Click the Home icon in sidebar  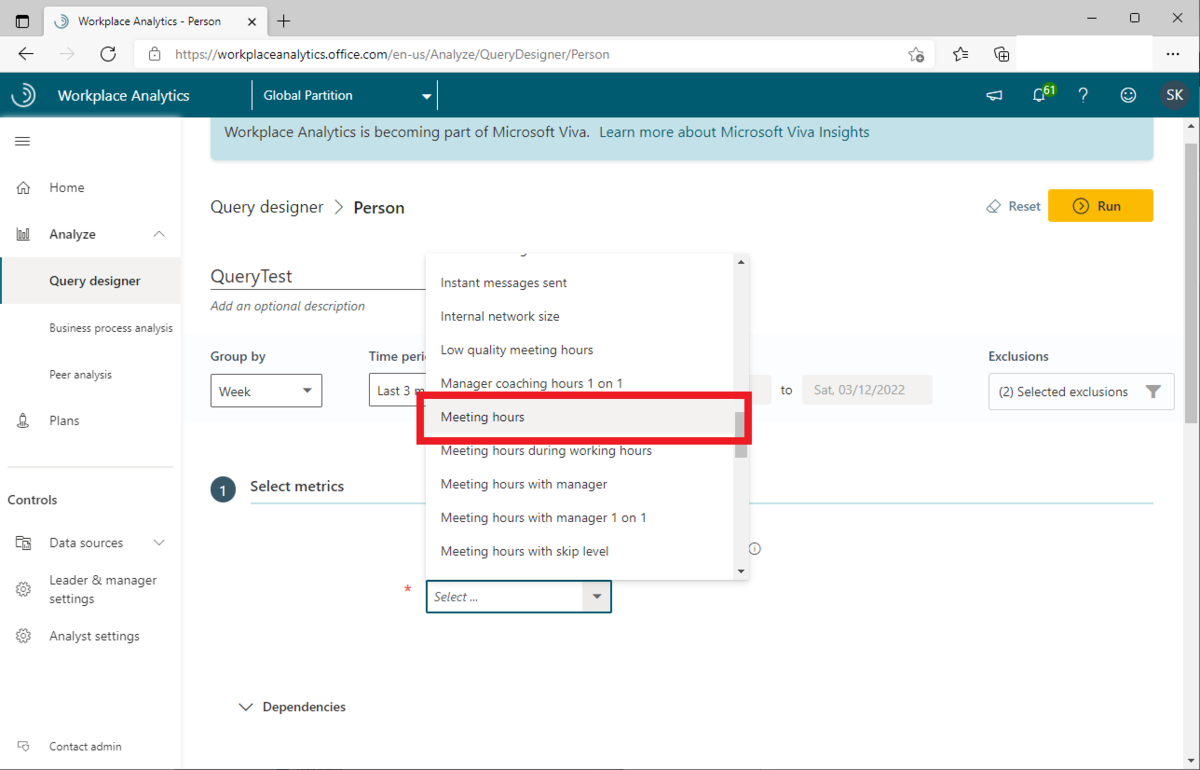(23, 187)
